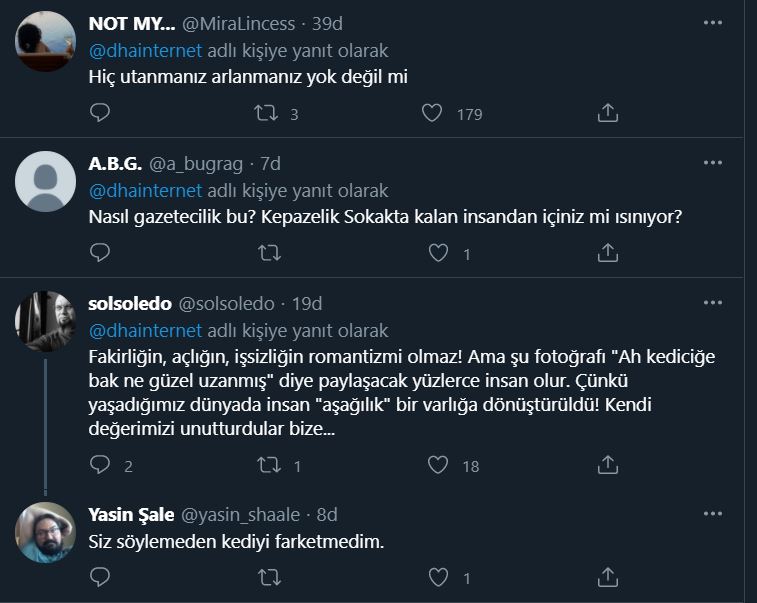Open more options on MiraLincess's tweet
The height and width of the screenshot is (603, 757).
coord(712,22)
